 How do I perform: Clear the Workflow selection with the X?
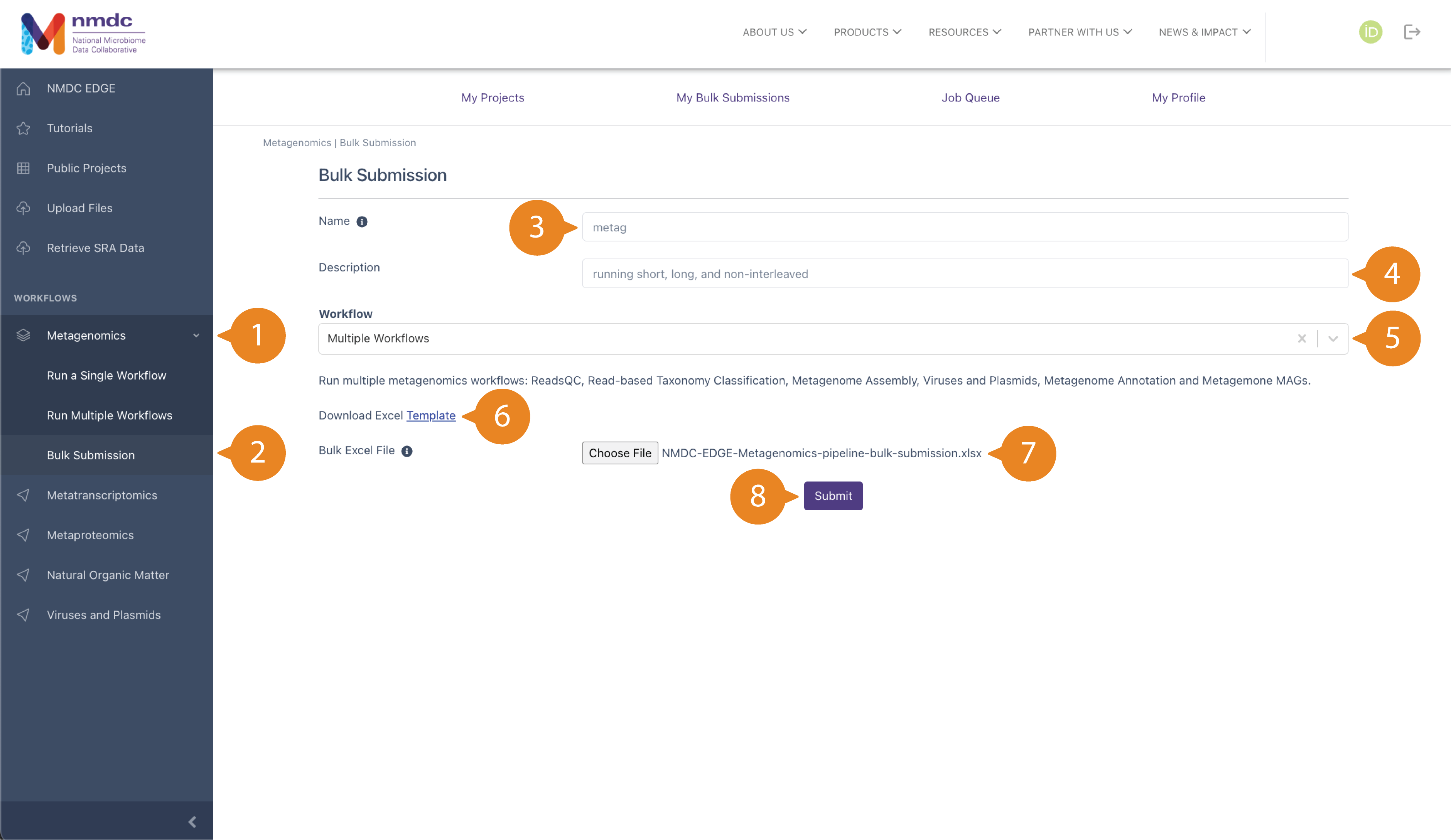1302,339
